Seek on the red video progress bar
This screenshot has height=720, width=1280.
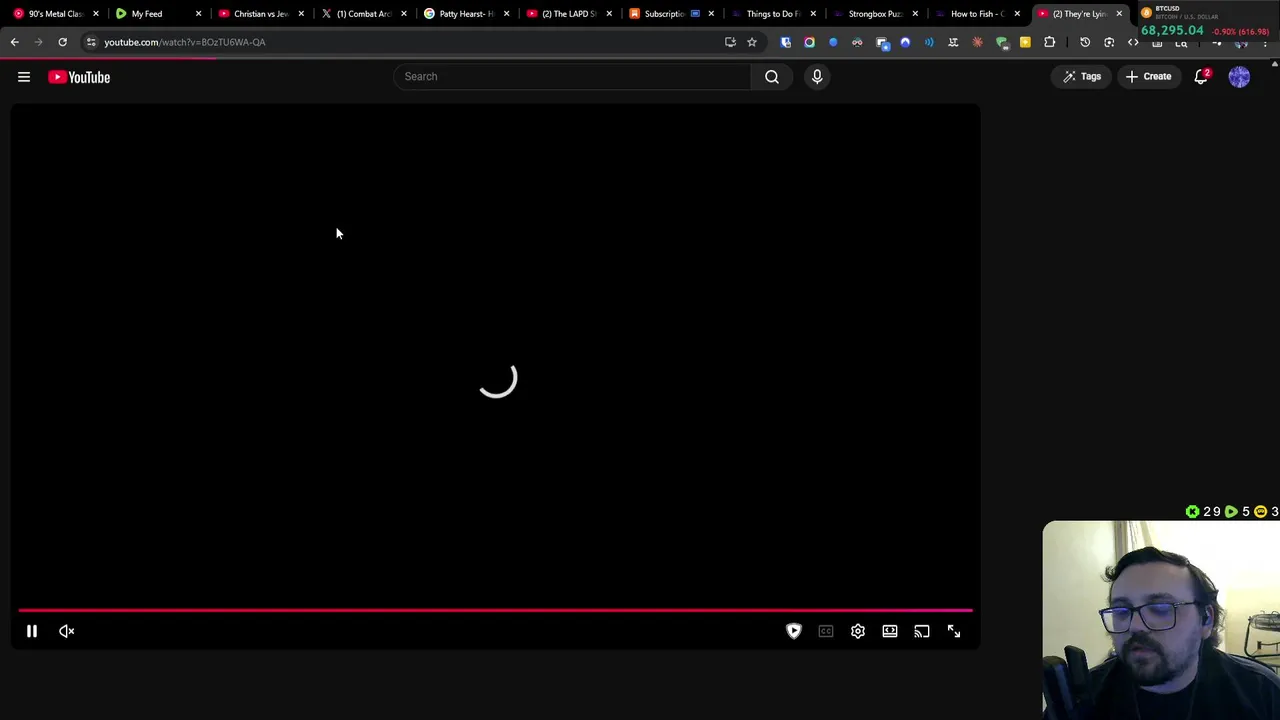(495, 609)
